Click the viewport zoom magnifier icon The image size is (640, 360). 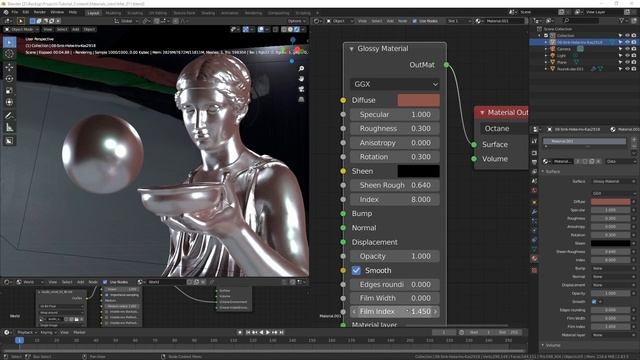[301, 69]
